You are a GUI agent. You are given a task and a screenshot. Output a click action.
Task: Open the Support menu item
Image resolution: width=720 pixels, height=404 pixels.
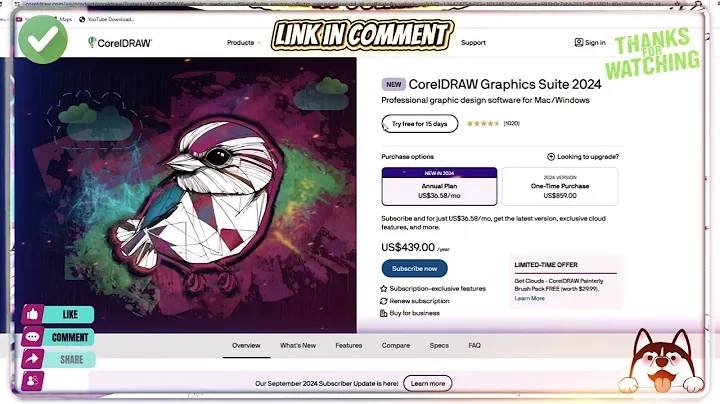(473, 42)
